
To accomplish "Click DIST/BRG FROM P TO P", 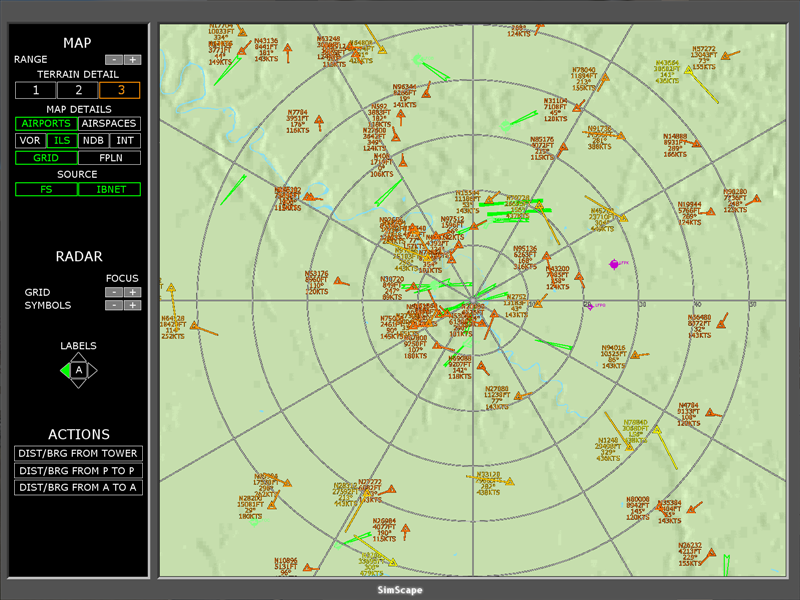I will (x=78, y=470).
